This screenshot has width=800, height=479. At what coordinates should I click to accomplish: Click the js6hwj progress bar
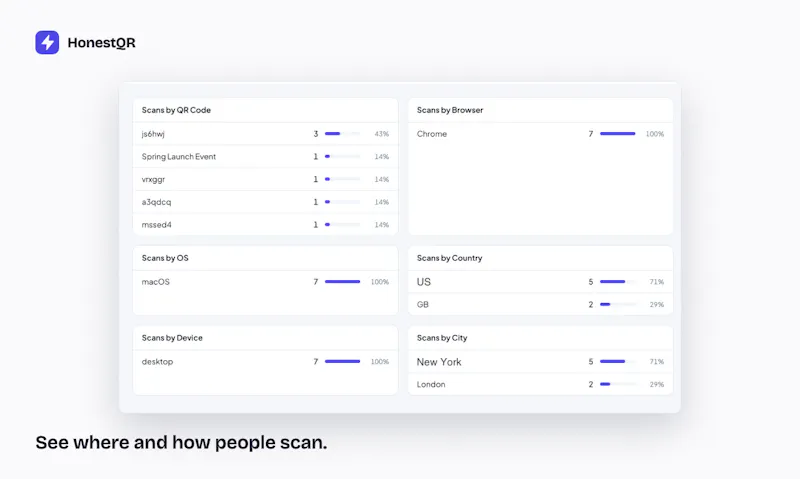342,134
